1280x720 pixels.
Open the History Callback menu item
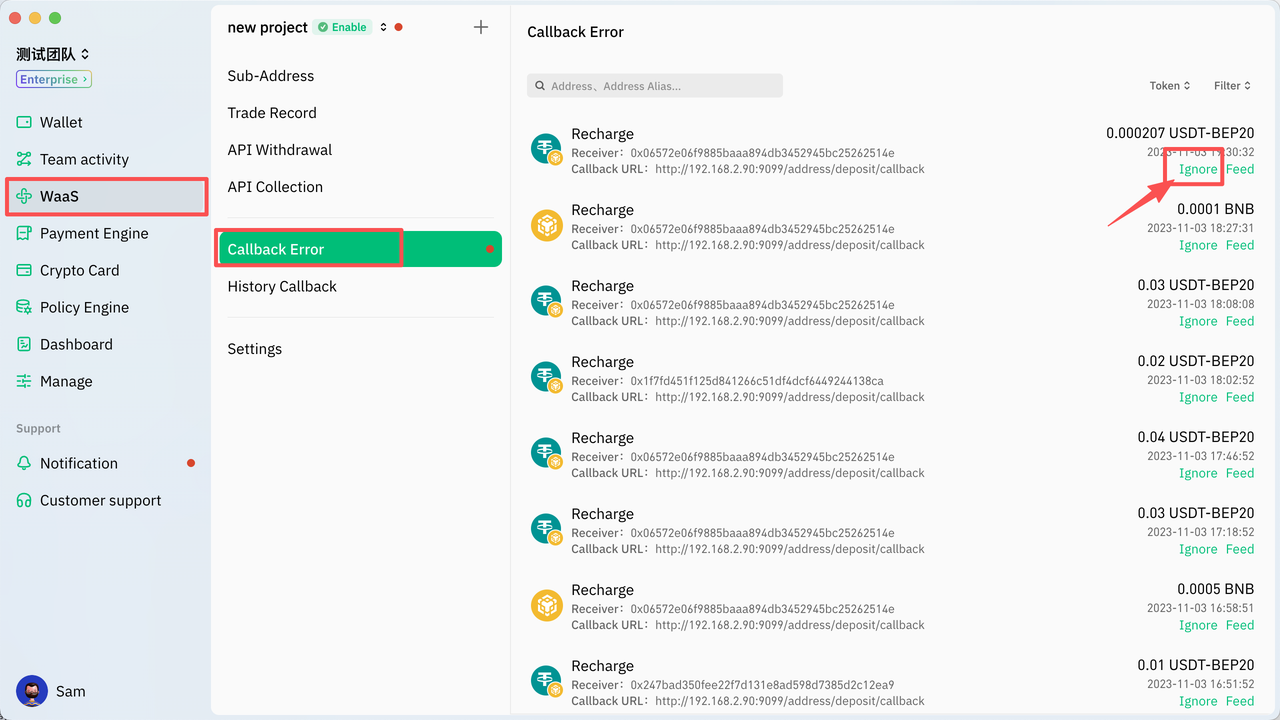(x=282, y=286)
